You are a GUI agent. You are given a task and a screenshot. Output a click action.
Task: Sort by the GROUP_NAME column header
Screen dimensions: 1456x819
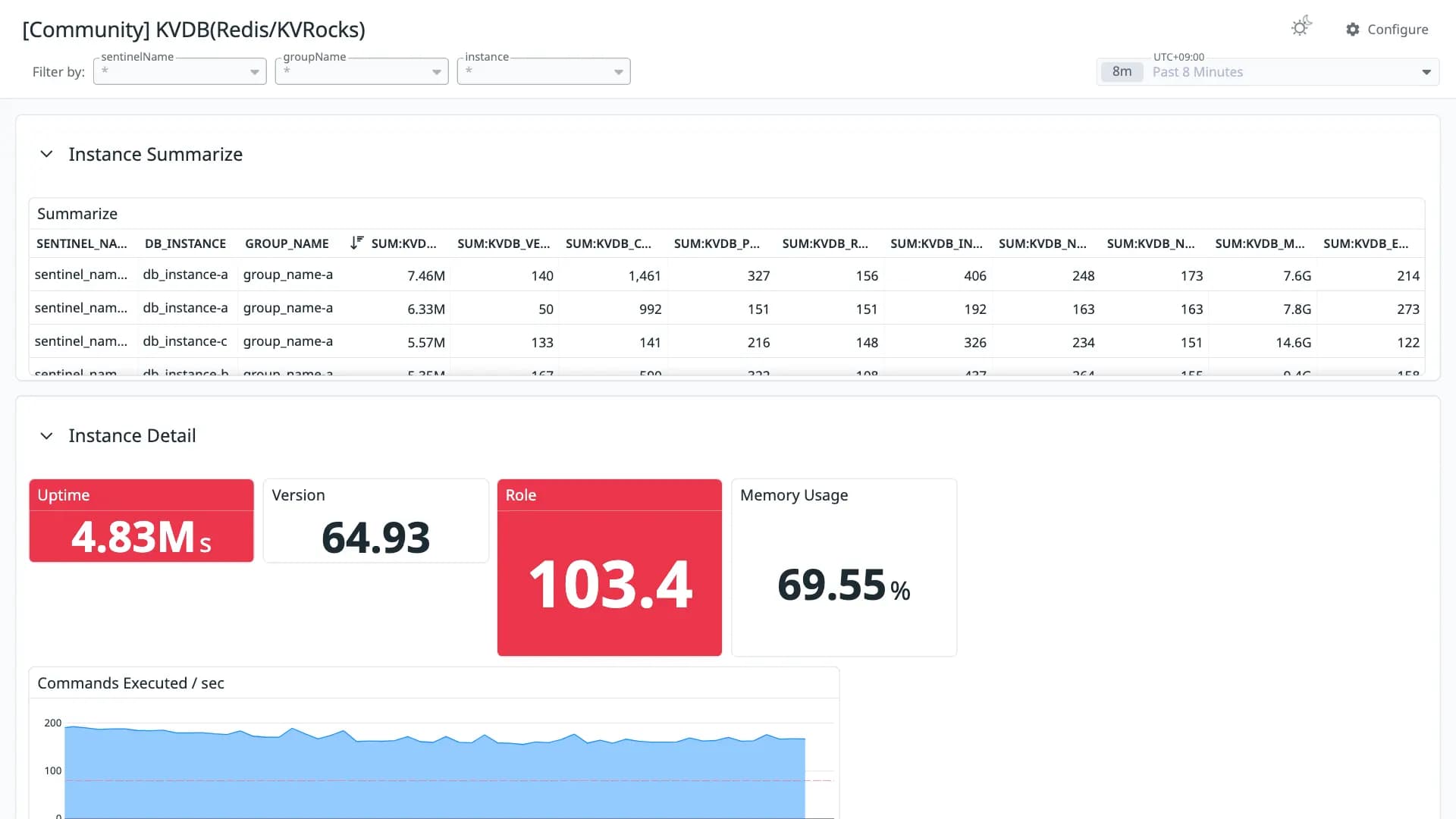[x=287, y=243]
